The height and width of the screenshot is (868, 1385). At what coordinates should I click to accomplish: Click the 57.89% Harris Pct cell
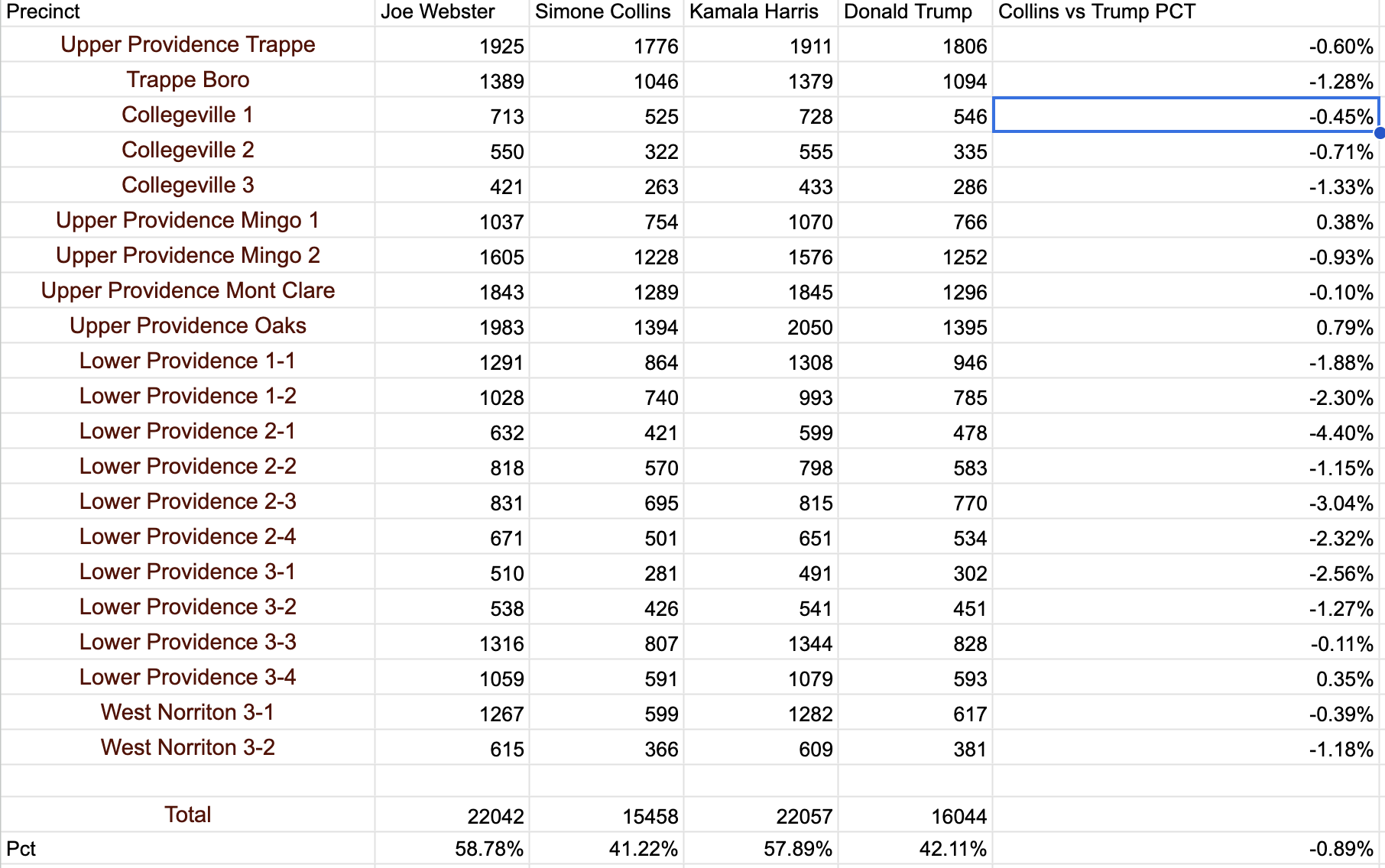761,849
